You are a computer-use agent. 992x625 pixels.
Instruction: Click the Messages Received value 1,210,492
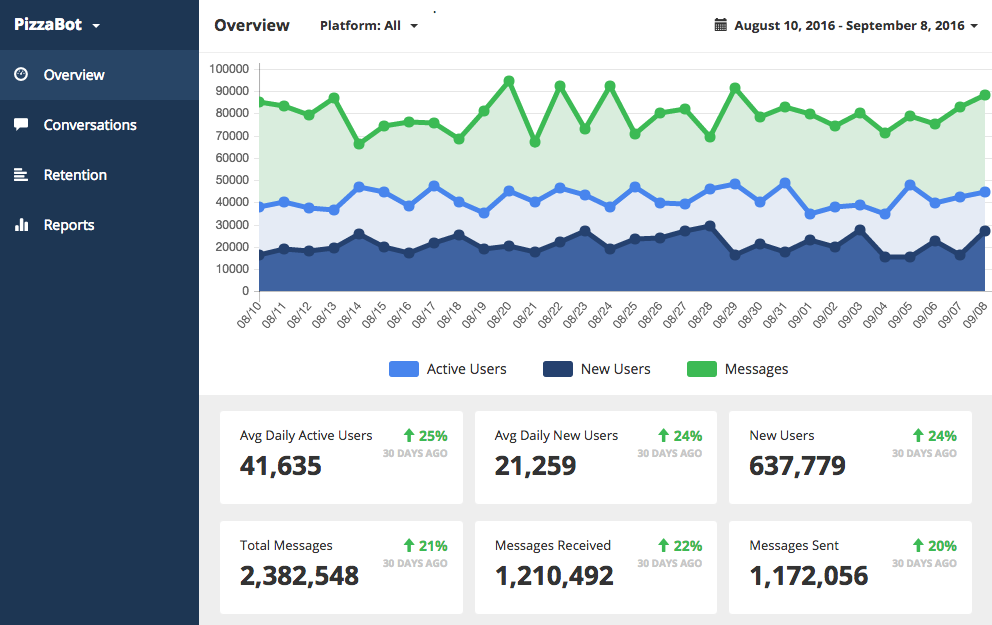tap(554, 576)
